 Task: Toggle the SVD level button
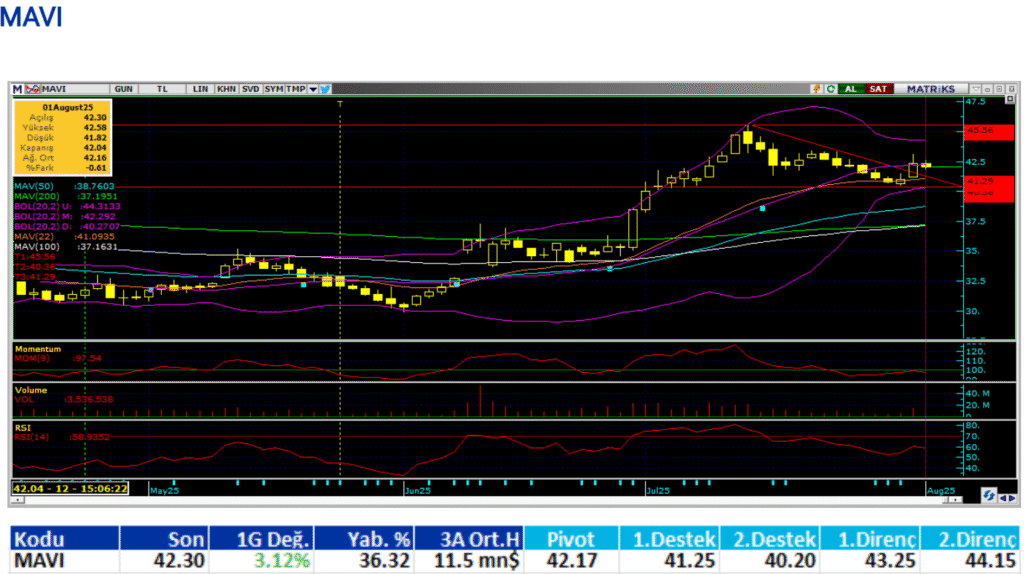click(250, 89)
